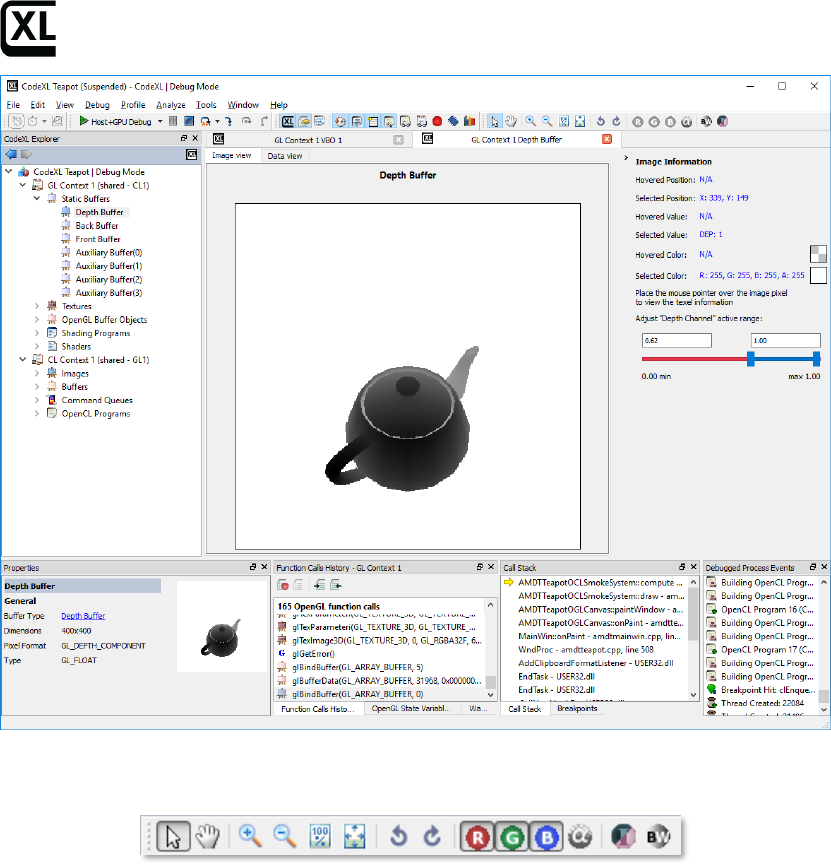Click the statistics bar chart toolbar icon
The width and height of the screenshot is (831, 867).
coord(469,121)
